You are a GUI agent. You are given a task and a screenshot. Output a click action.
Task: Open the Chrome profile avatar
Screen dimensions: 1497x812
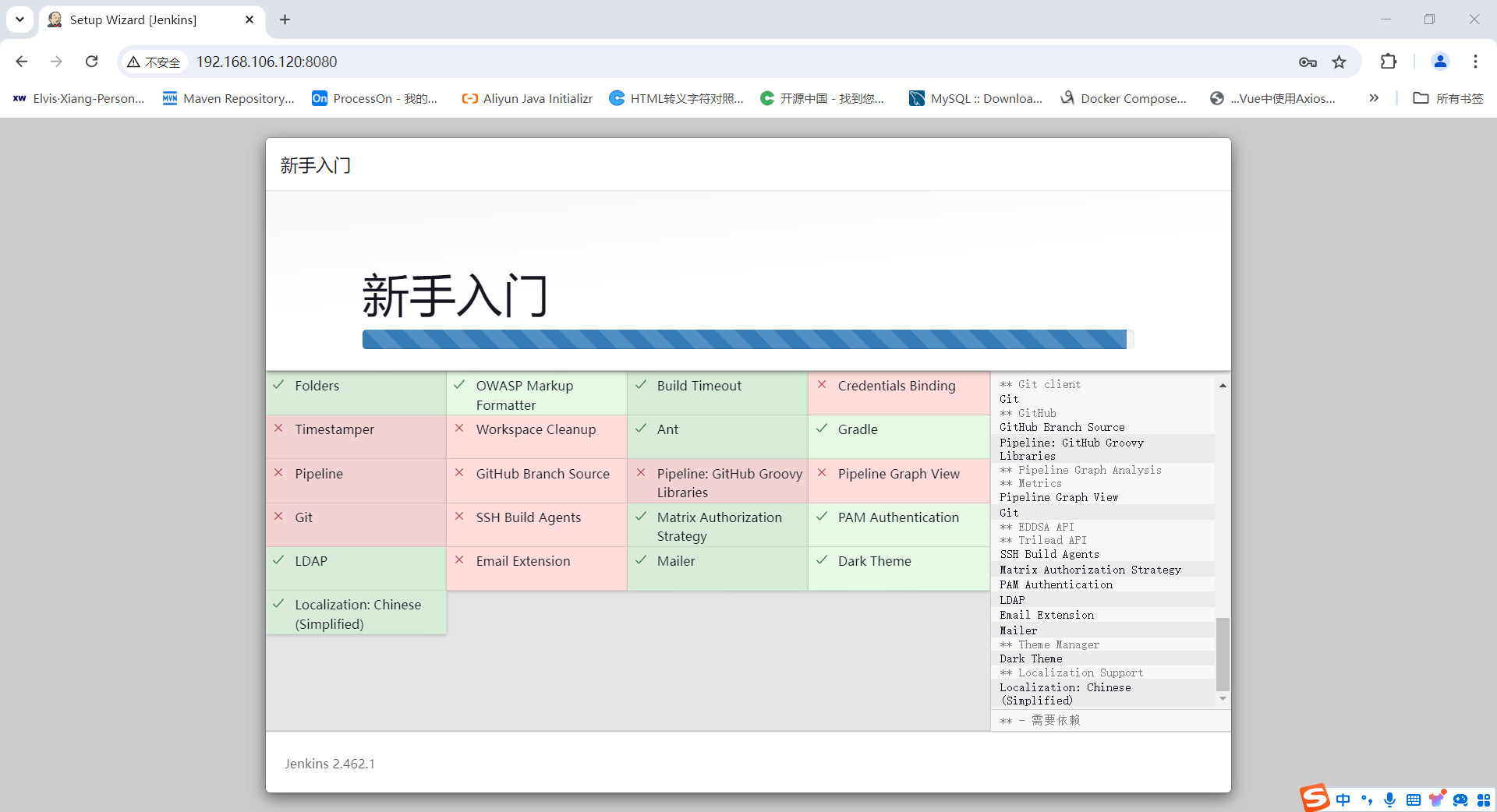pos(1440,62)
